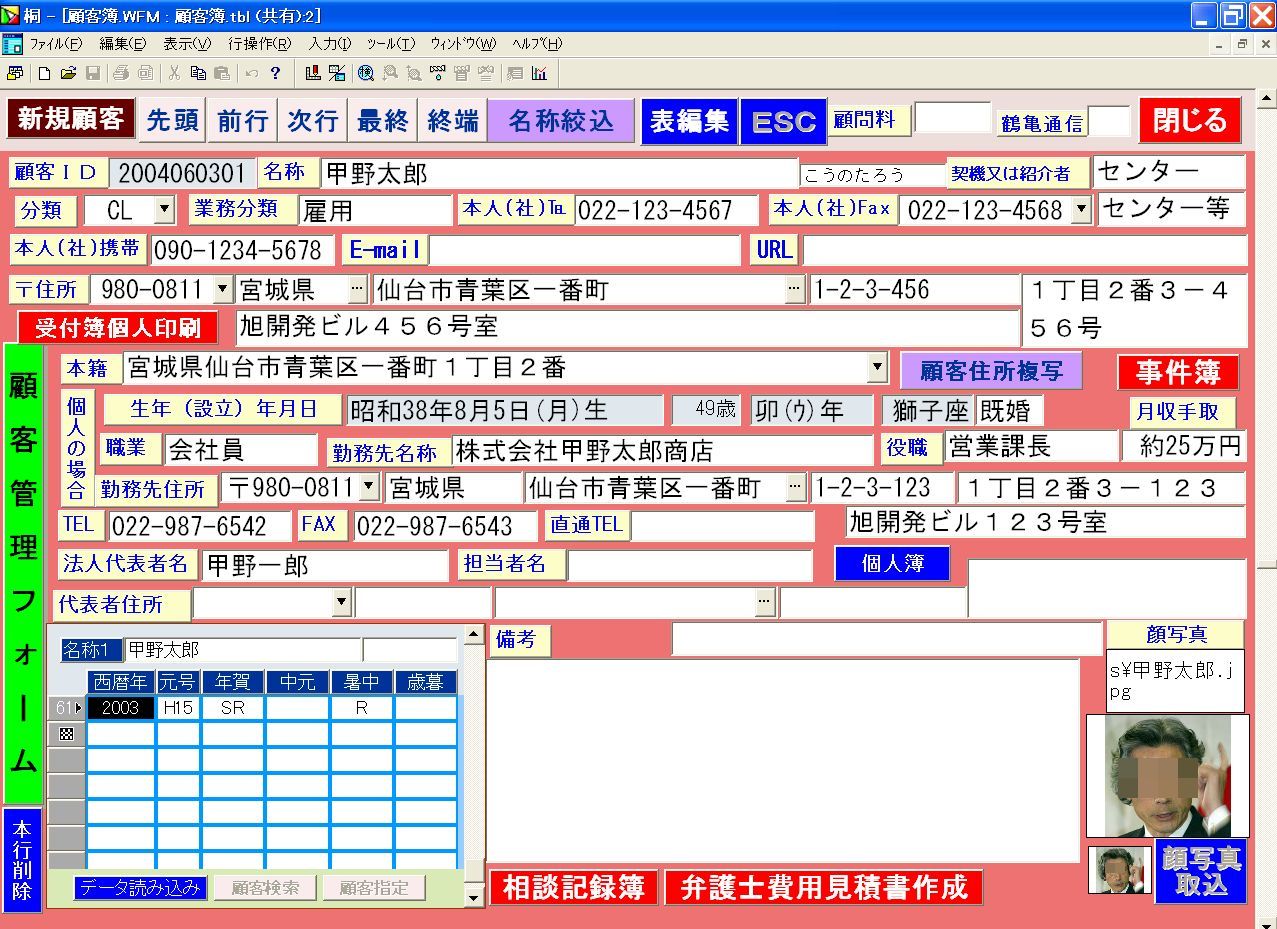Click the copy icon in toolbar
The image size is (1277, 929).
(x=198, y=73)
